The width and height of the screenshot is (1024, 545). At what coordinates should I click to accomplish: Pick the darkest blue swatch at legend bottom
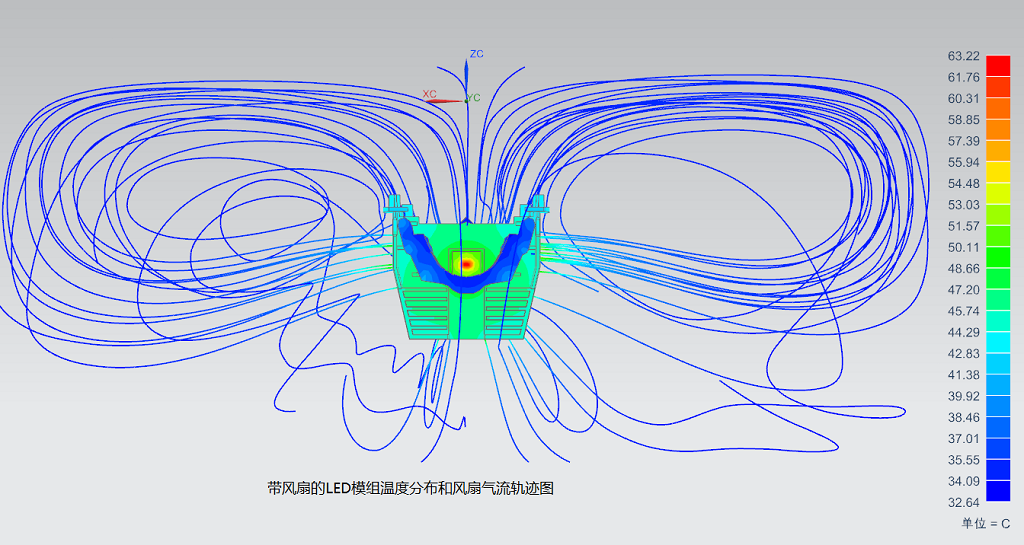[x=997, y=491]
